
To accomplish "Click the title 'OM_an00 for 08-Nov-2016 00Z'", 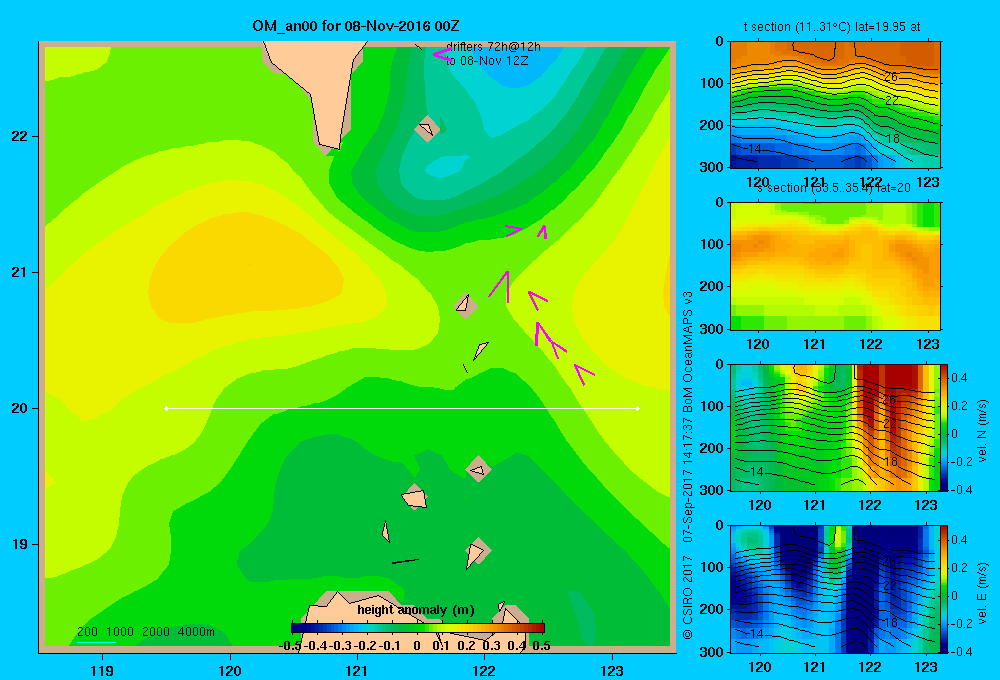I will click(x=355, y=26).
